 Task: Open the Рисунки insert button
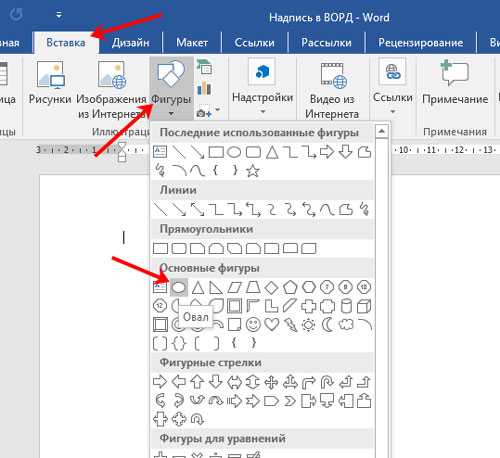click(x=50, y=84)
